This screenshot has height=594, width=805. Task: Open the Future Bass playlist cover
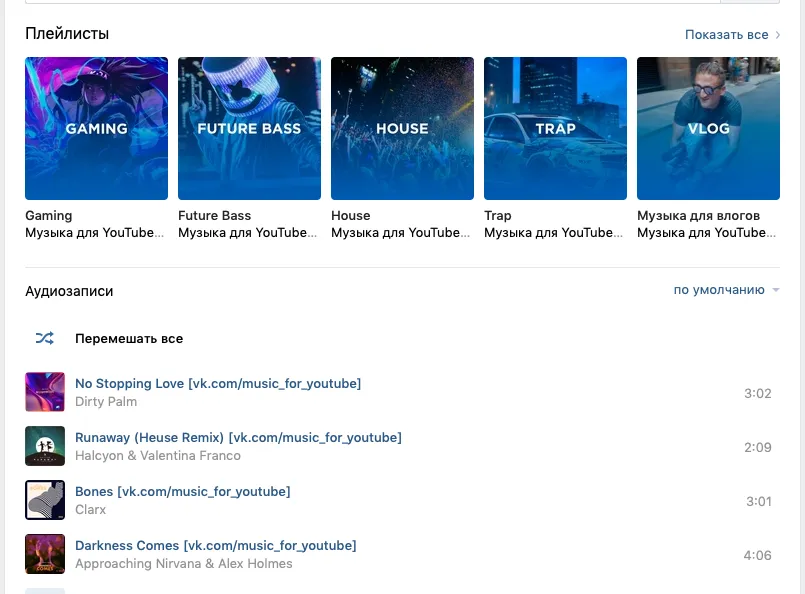click(250, 128)
